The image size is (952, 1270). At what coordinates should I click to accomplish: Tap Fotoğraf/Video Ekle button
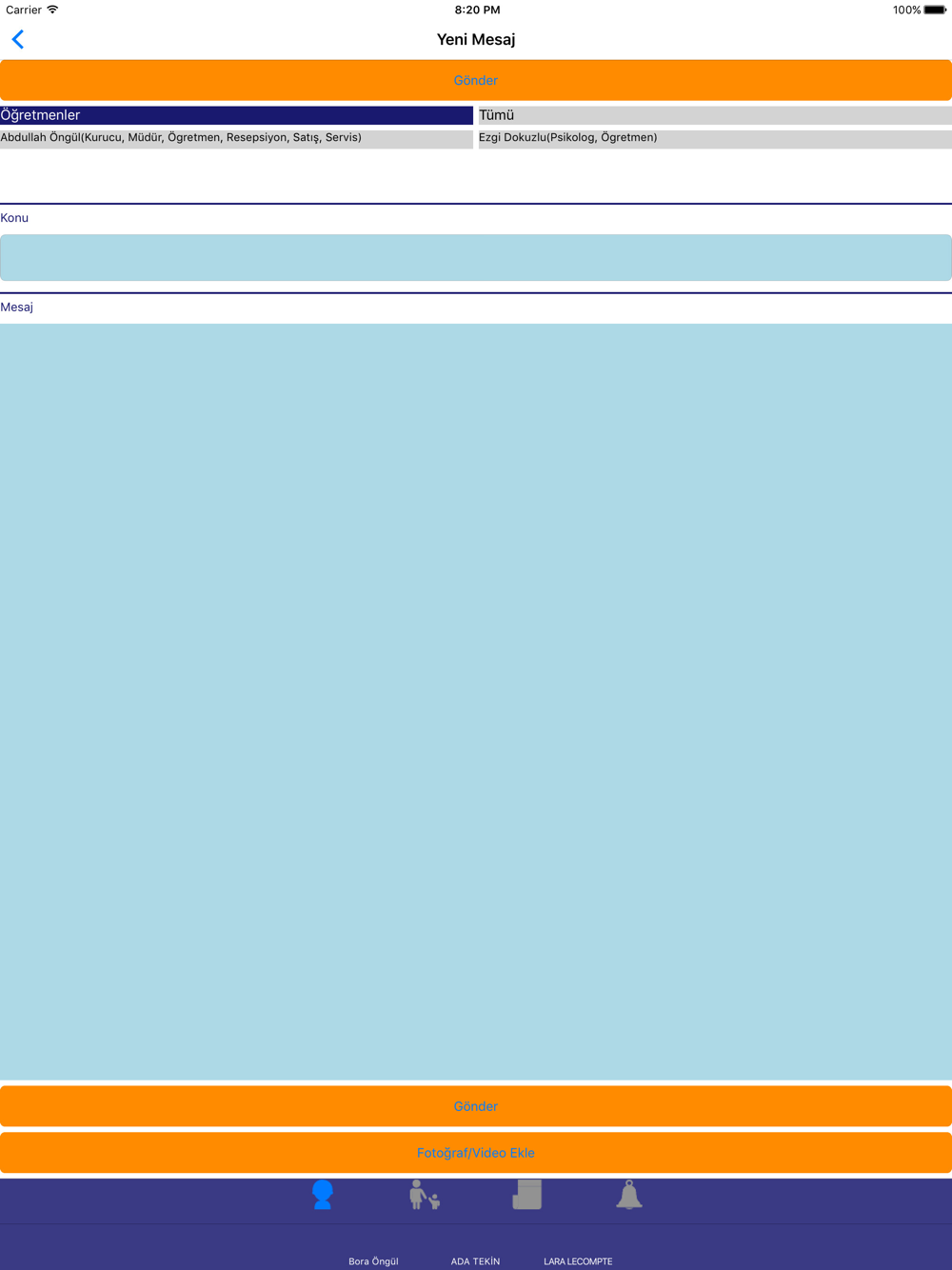476,1153
